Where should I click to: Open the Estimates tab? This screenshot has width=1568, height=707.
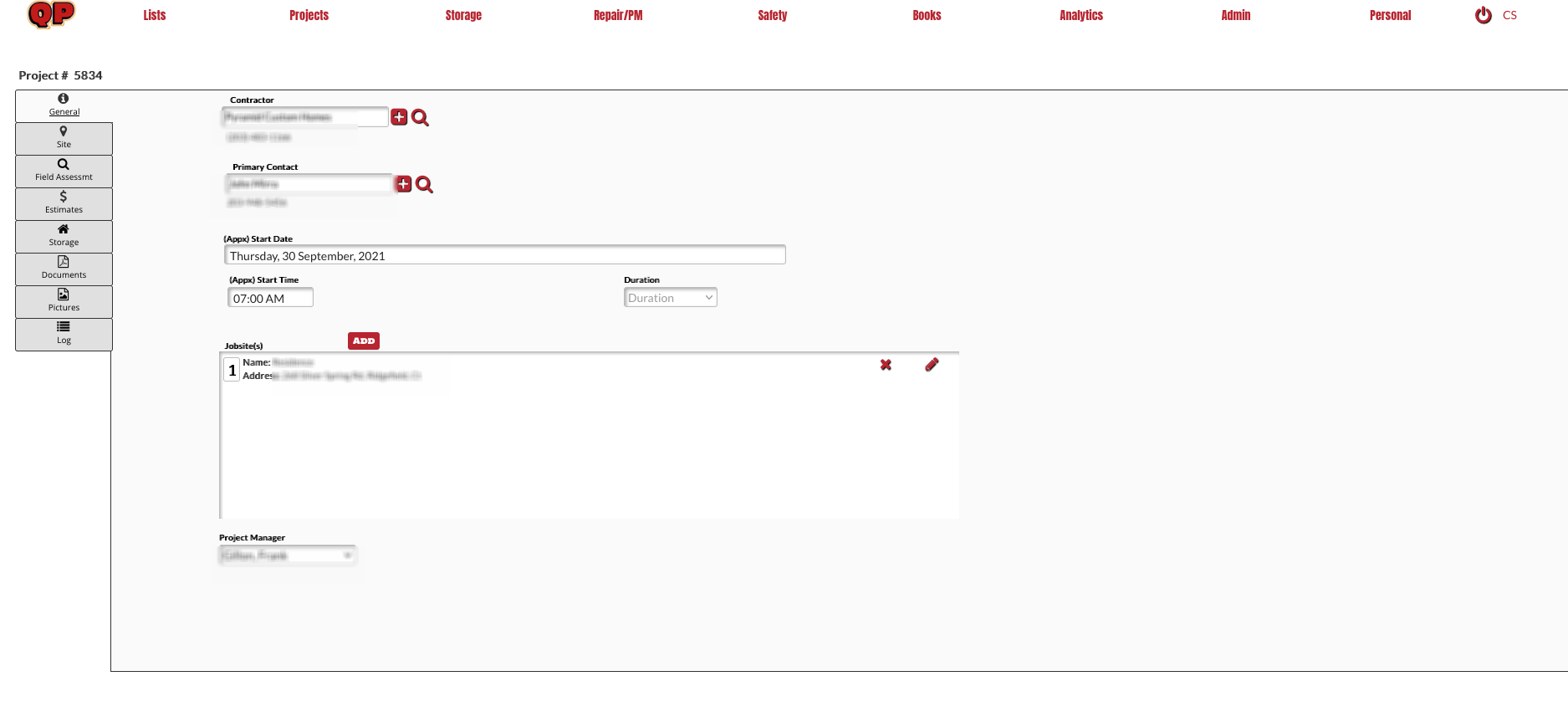tap(64, 203)
